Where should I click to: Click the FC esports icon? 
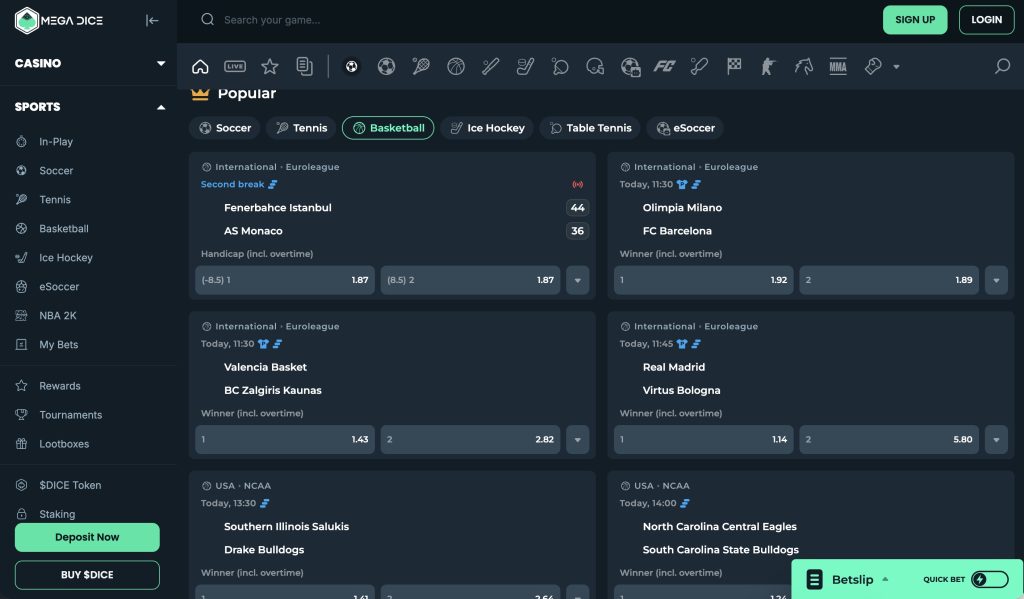tap(664, 67)
